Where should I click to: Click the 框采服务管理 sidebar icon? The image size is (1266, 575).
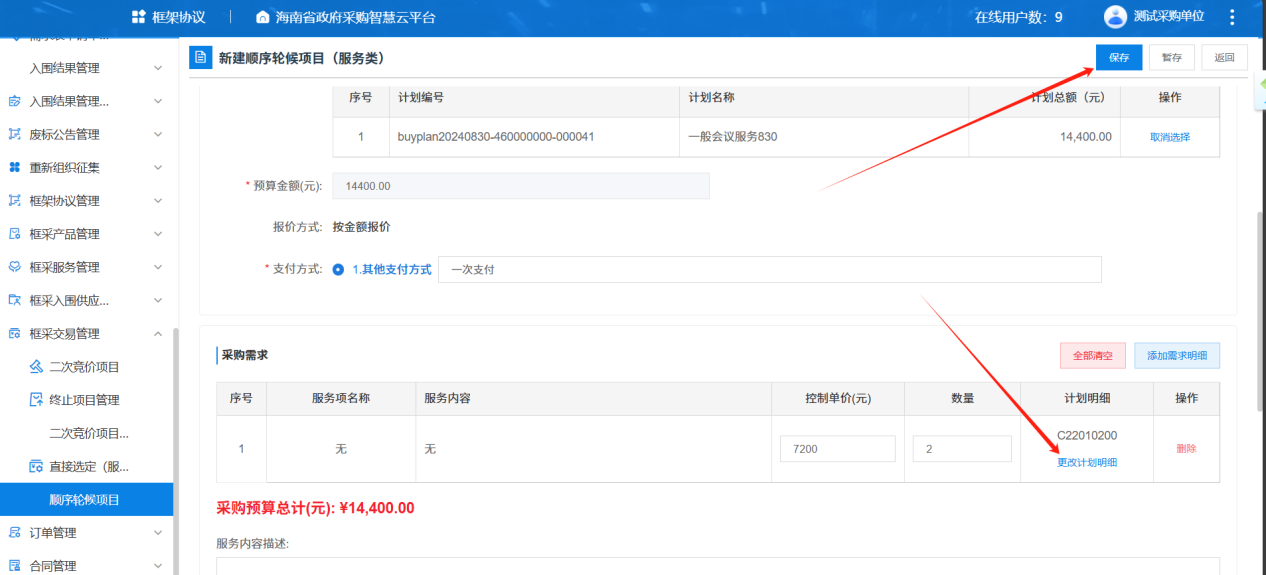tap(15, 267)
